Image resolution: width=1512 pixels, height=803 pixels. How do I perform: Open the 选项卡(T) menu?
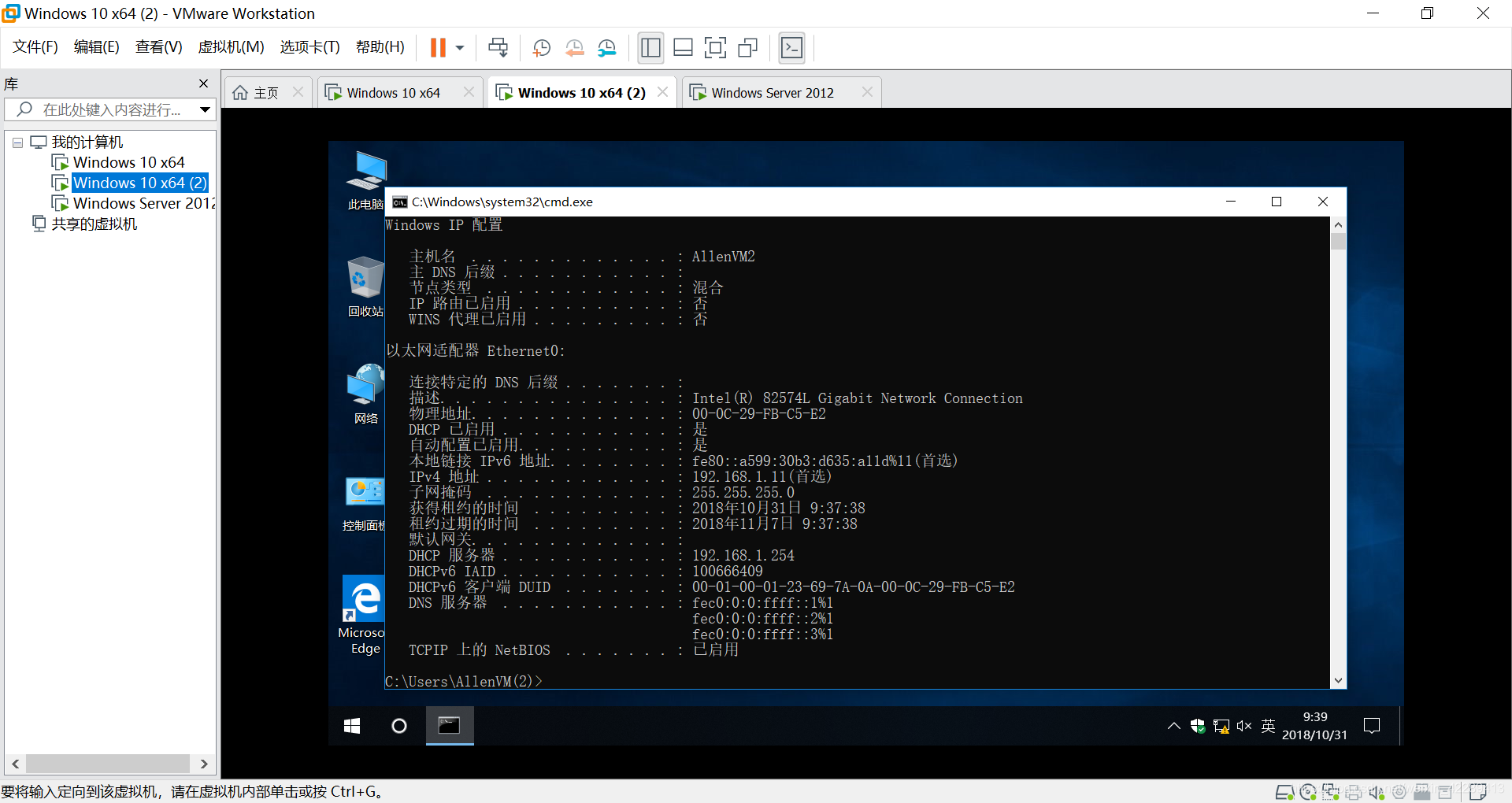309,47
